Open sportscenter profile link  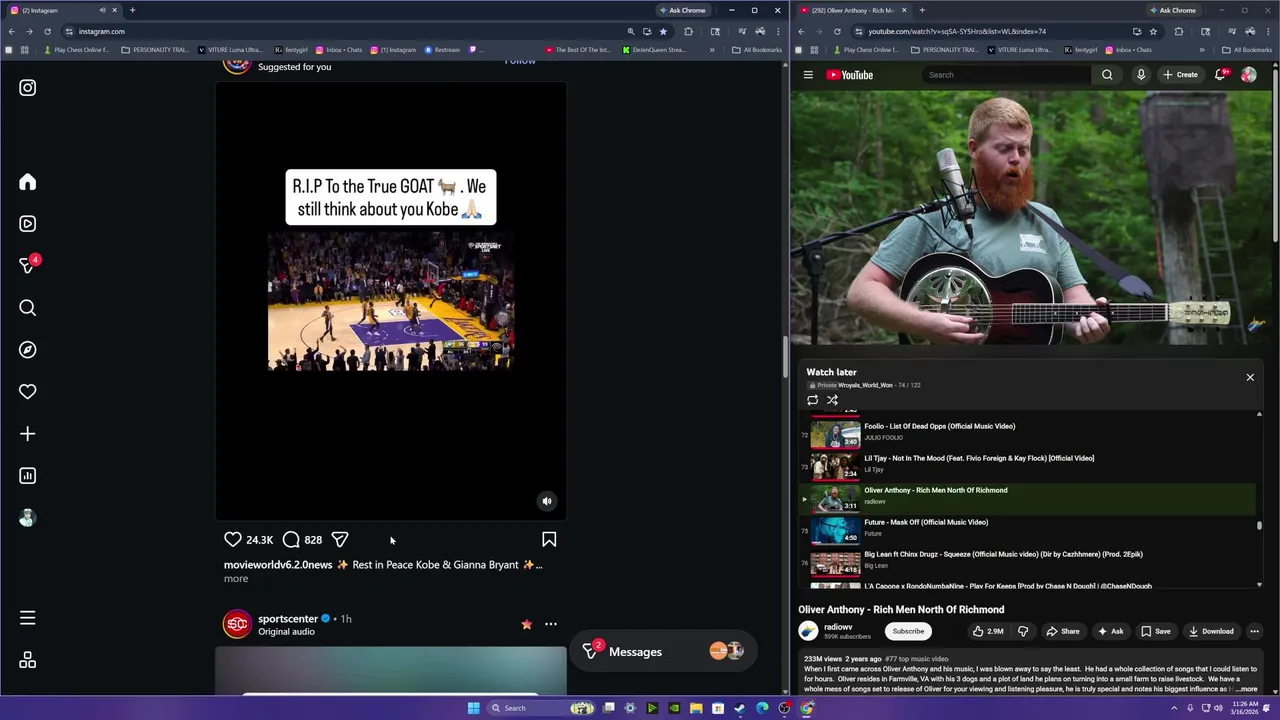[x=288, y=619]
